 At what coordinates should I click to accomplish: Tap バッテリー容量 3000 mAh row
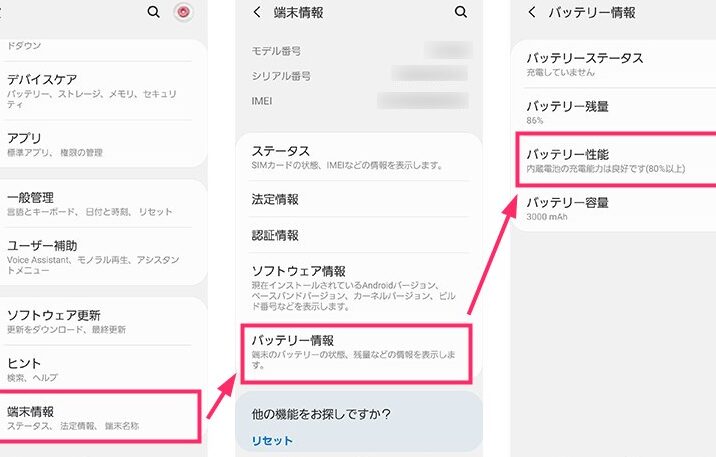click(615, 208)
